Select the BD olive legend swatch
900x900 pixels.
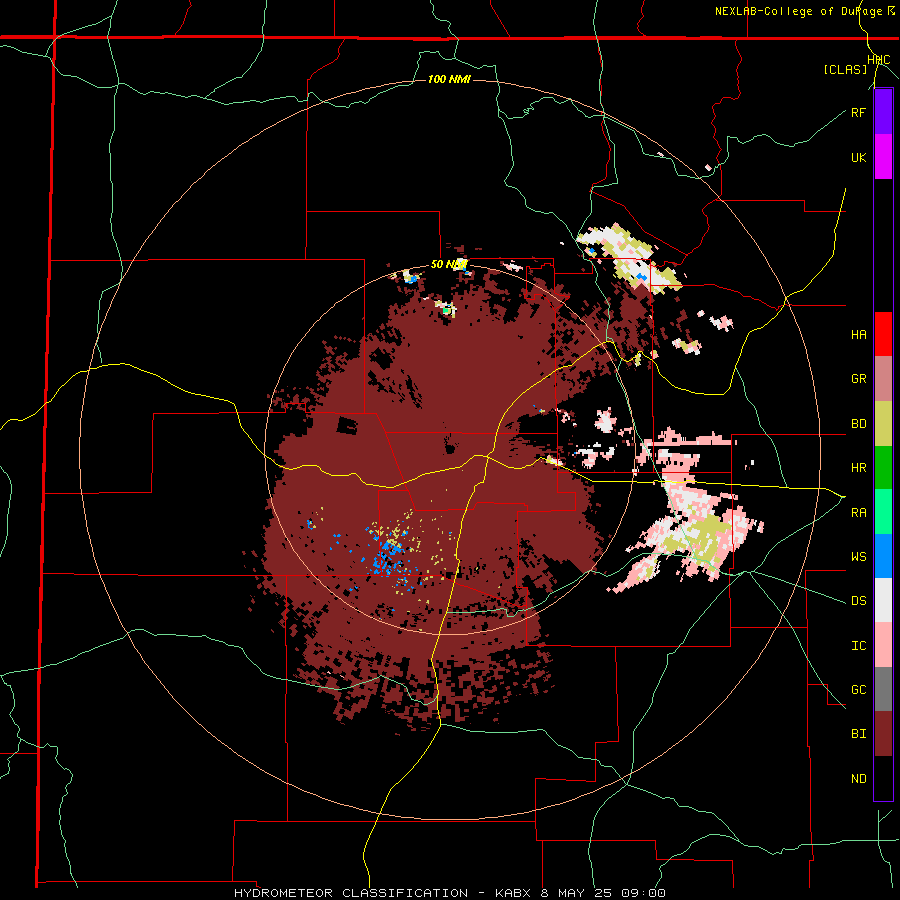pos(883,424)
